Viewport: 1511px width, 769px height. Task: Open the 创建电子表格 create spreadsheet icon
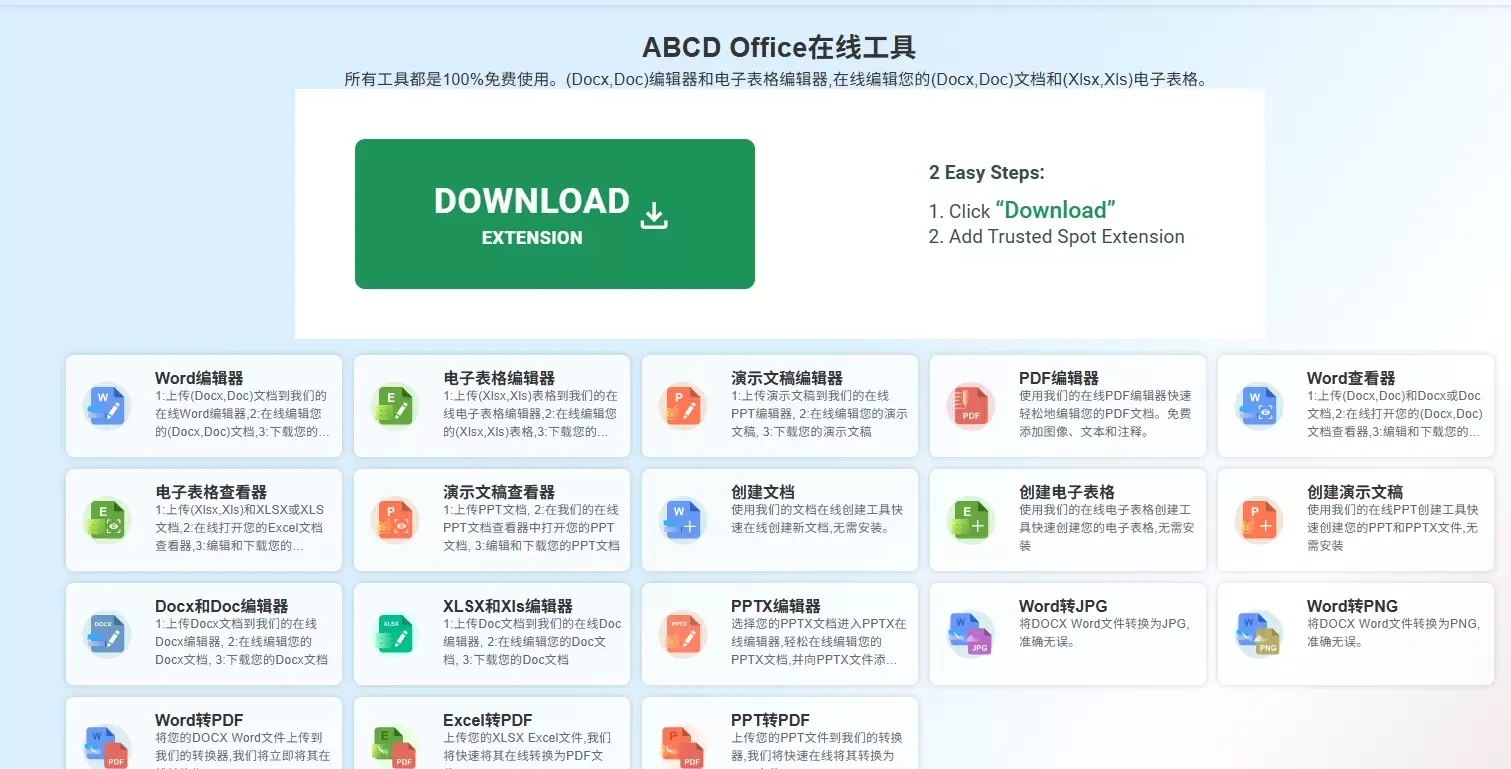pyautogui.click(x=969, y=519)
